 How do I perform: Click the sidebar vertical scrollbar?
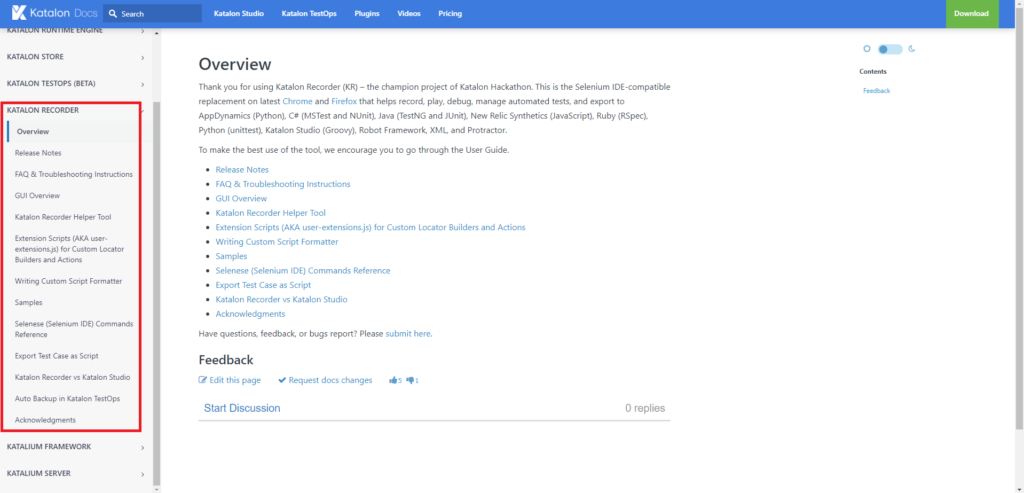coord(155,291)
